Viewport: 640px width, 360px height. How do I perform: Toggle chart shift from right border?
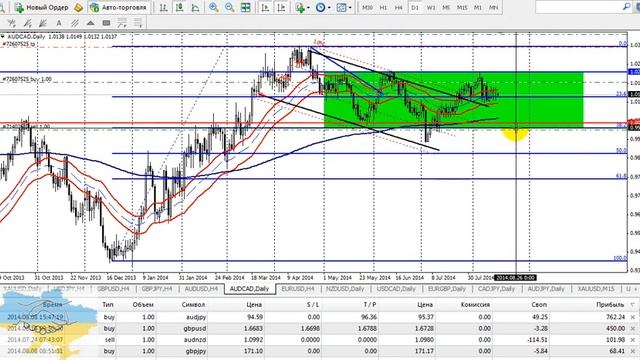[281, 7]
